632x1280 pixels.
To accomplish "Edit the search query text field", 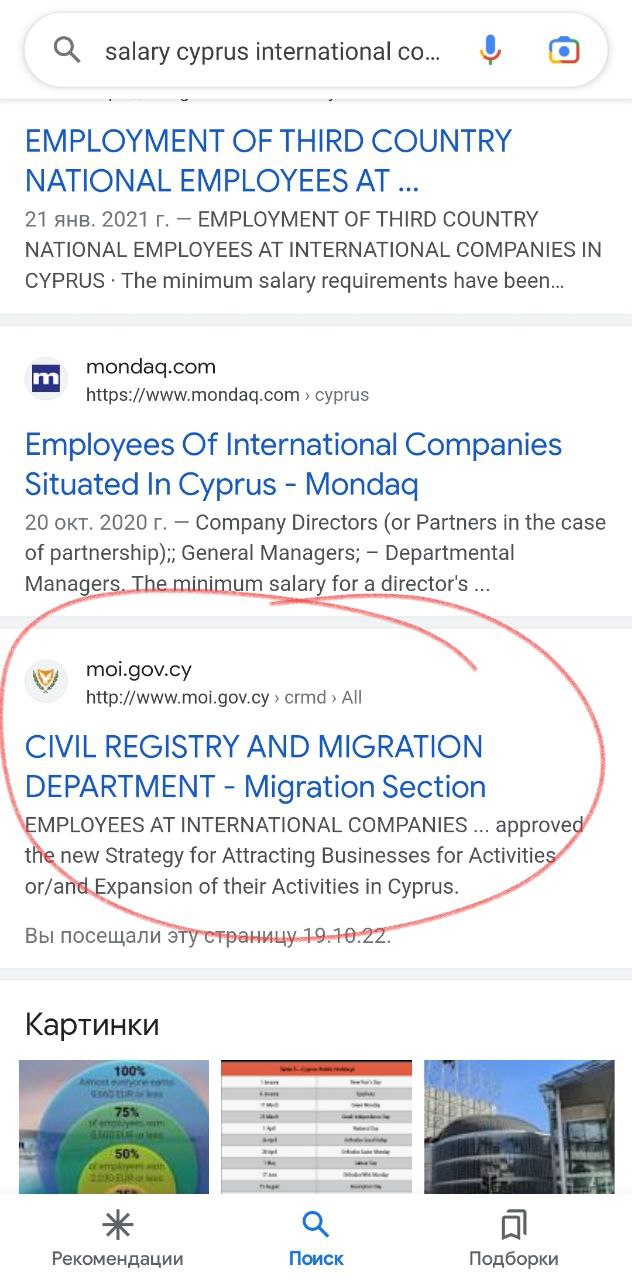I will click(x=272, y=50).
